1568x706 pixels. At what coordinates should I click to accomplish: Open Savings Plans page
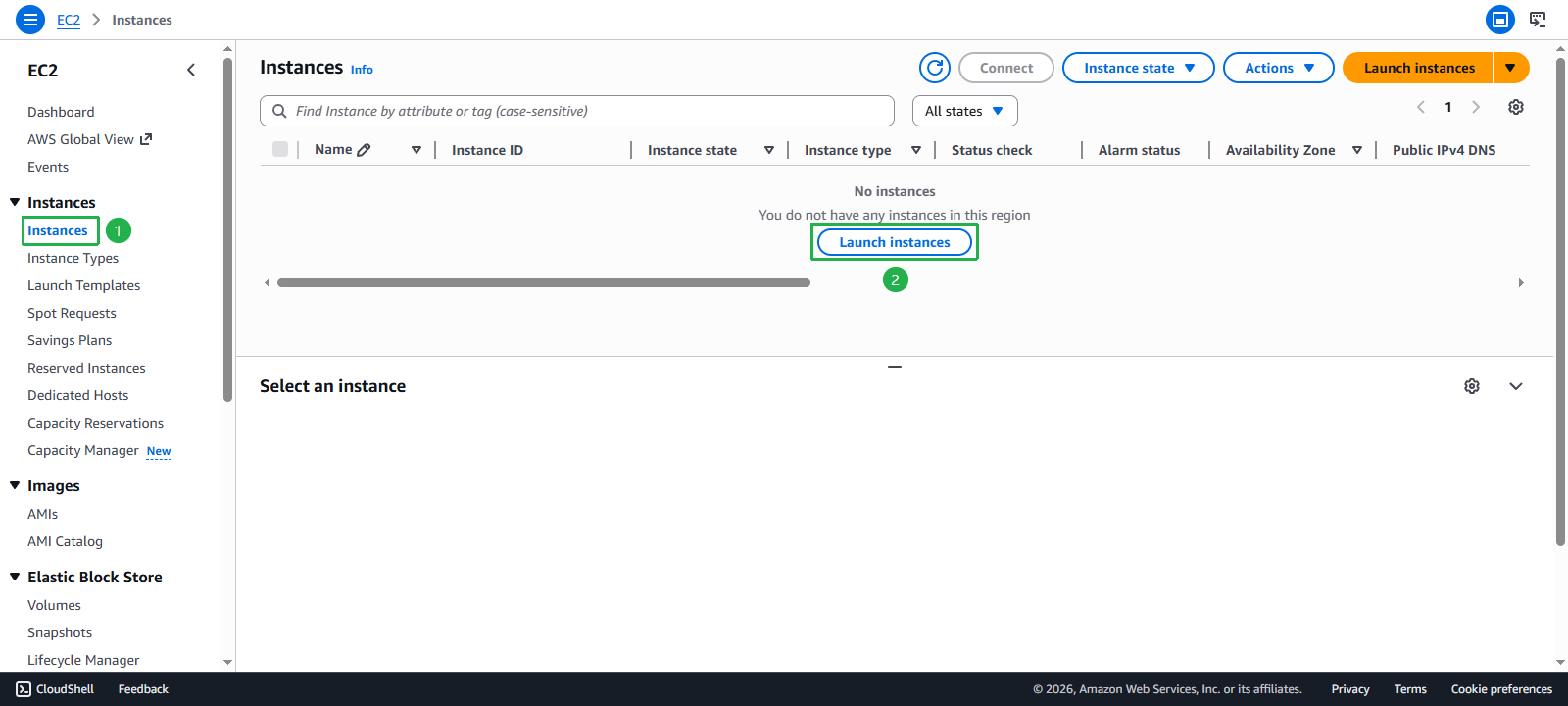[70, 340]
